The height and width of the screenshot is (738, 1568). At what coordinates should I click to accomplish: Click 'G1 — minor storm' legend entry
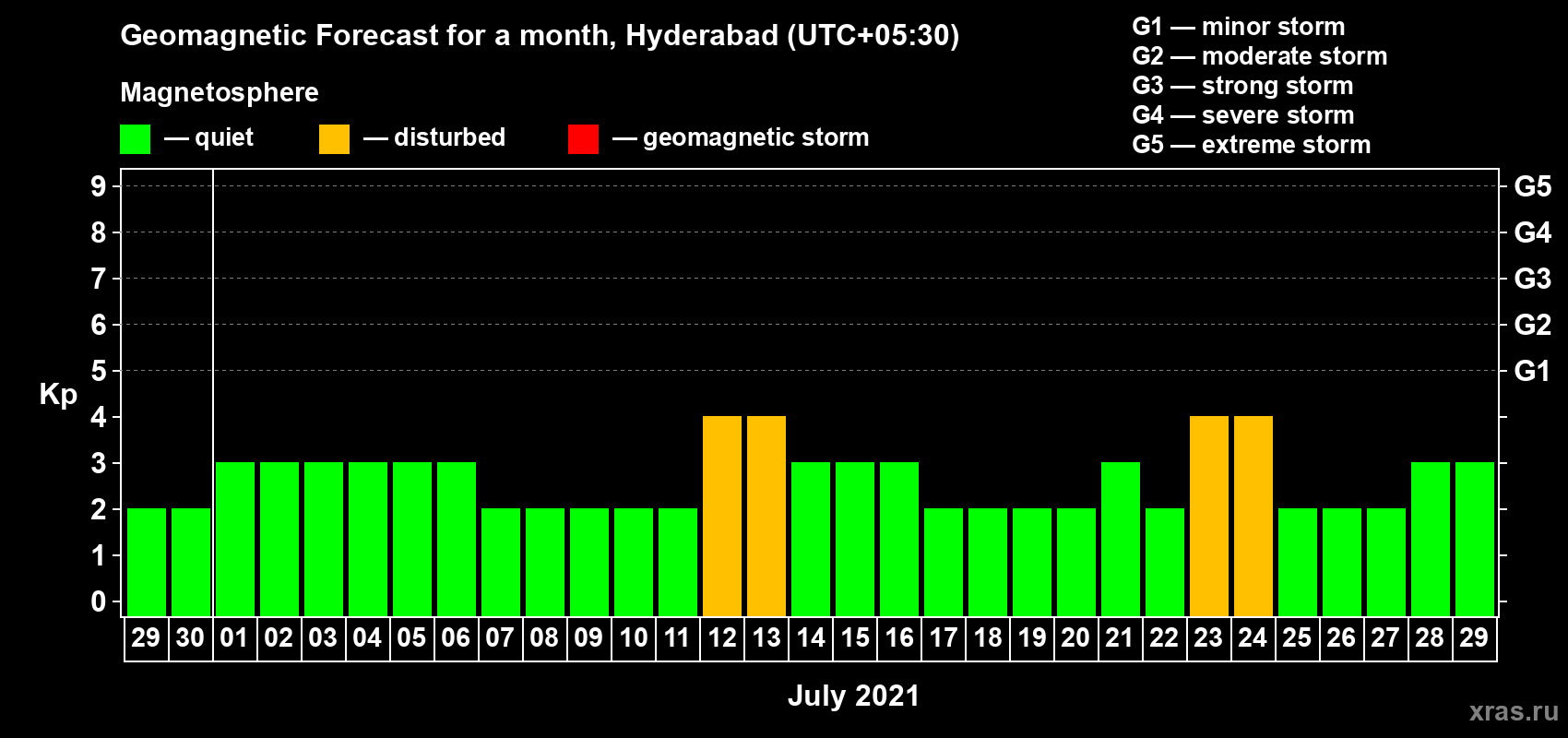pyautogui.click(x=1239, y=27)
